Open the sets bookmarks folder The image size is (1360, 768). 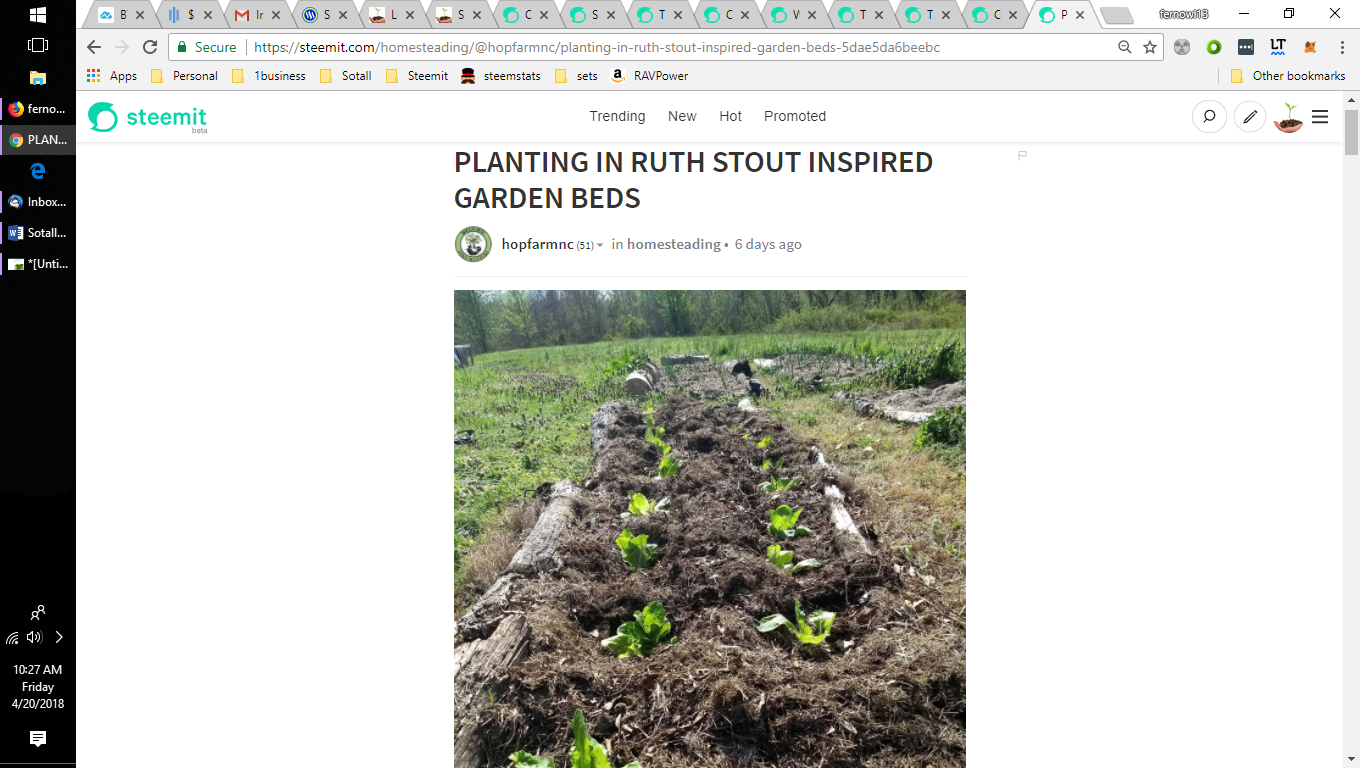[x=575, y=76]
